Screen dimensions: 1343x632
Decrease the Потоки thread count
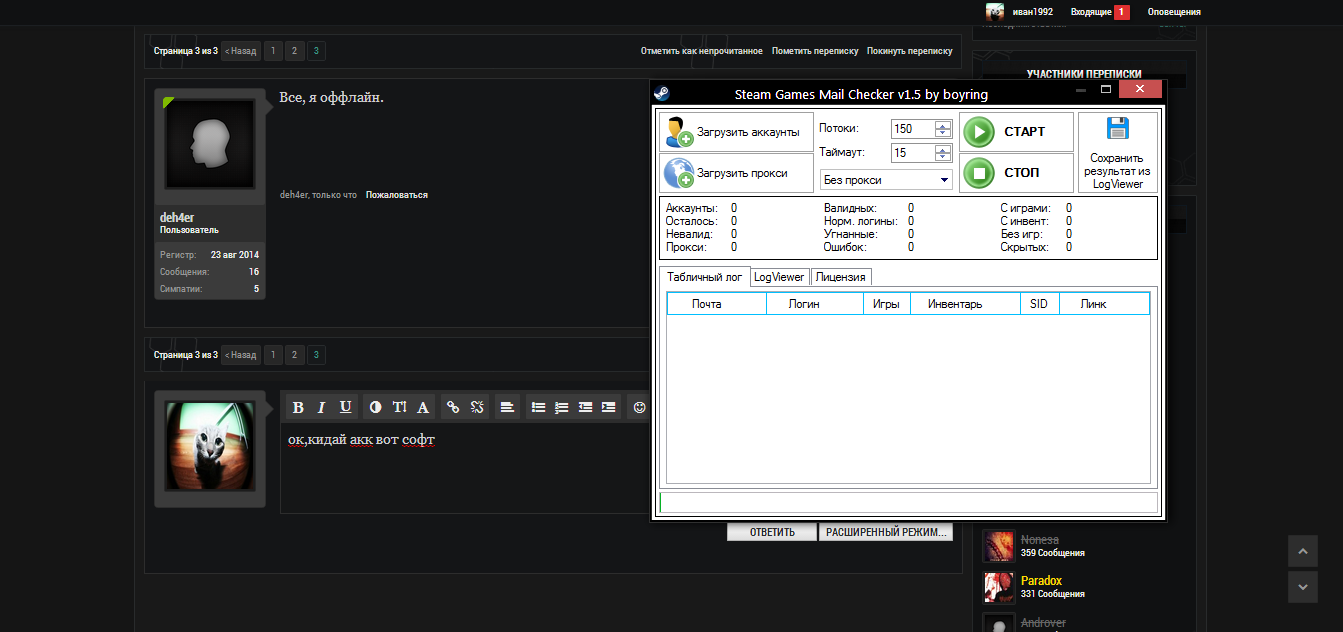coord(943,133)
